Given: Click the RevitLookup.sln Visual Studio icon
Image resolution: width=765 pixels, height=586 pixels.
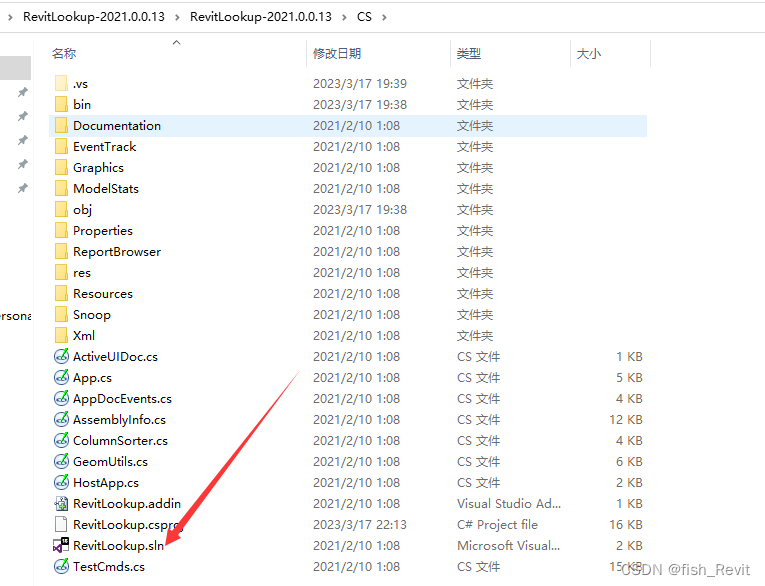Looking at the screenshot, I should tap(61, 545).
